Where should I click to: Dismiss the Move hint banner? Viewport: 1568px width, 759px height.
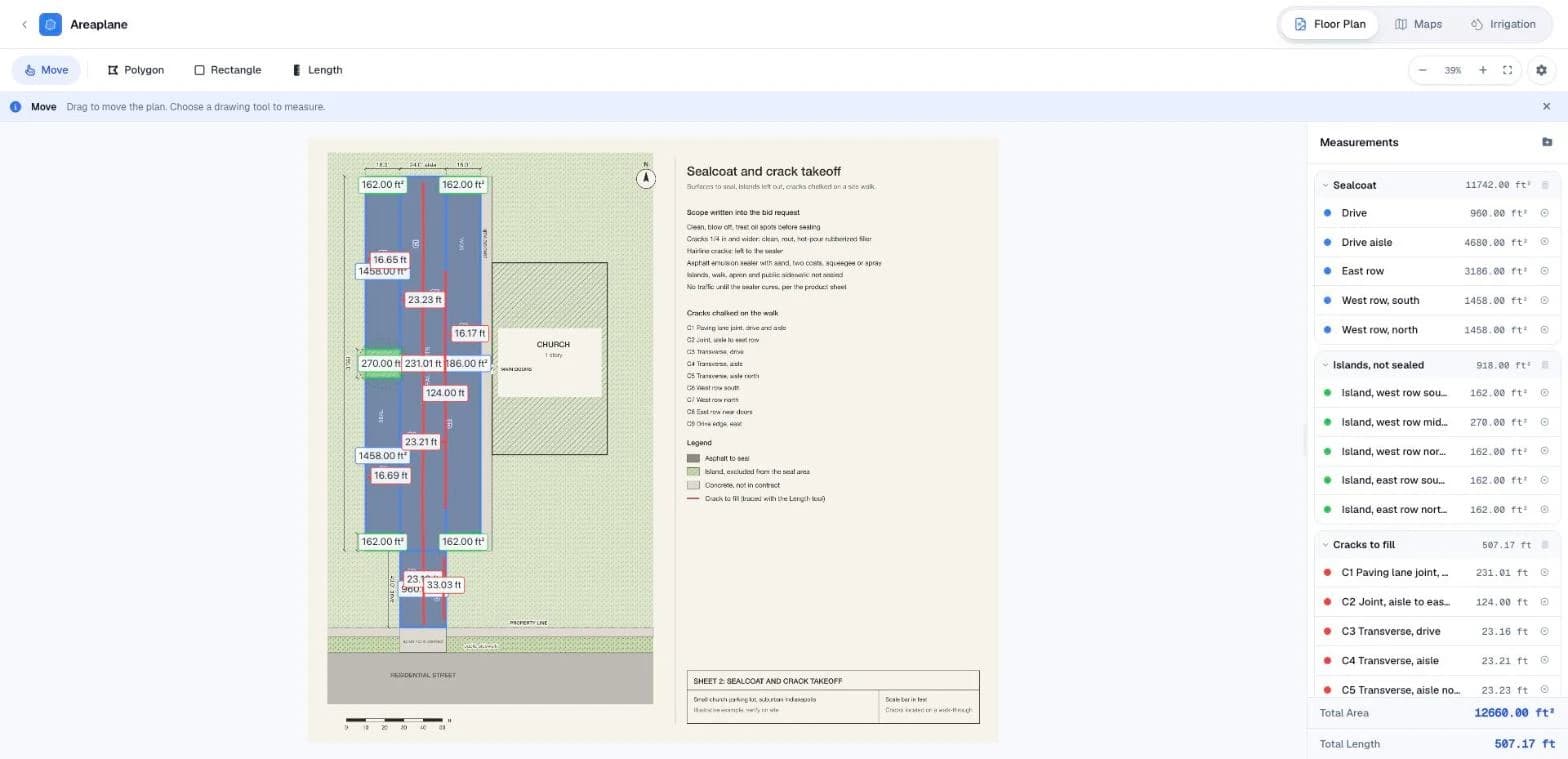coord(1546,106)
